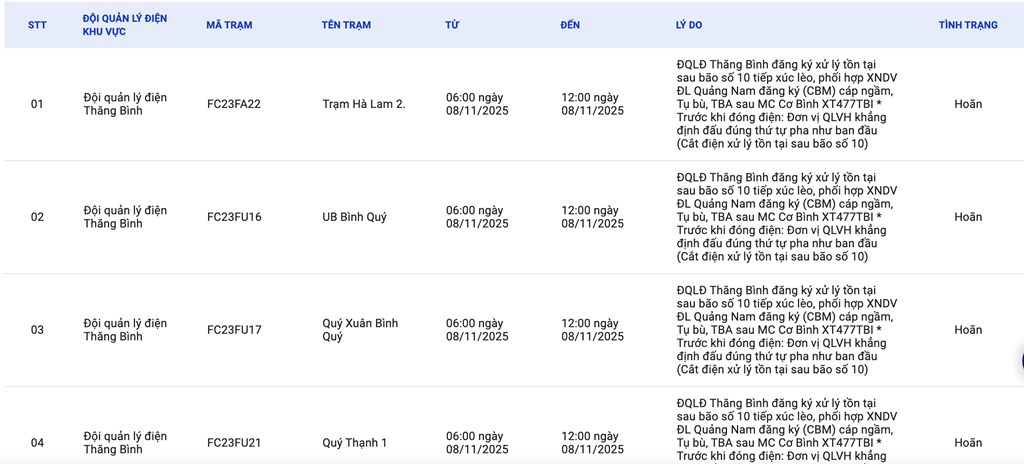Select the Hoãn status for UB Bình Quý
This screenshot has height=464, width=1024.
tap(967, 217)
